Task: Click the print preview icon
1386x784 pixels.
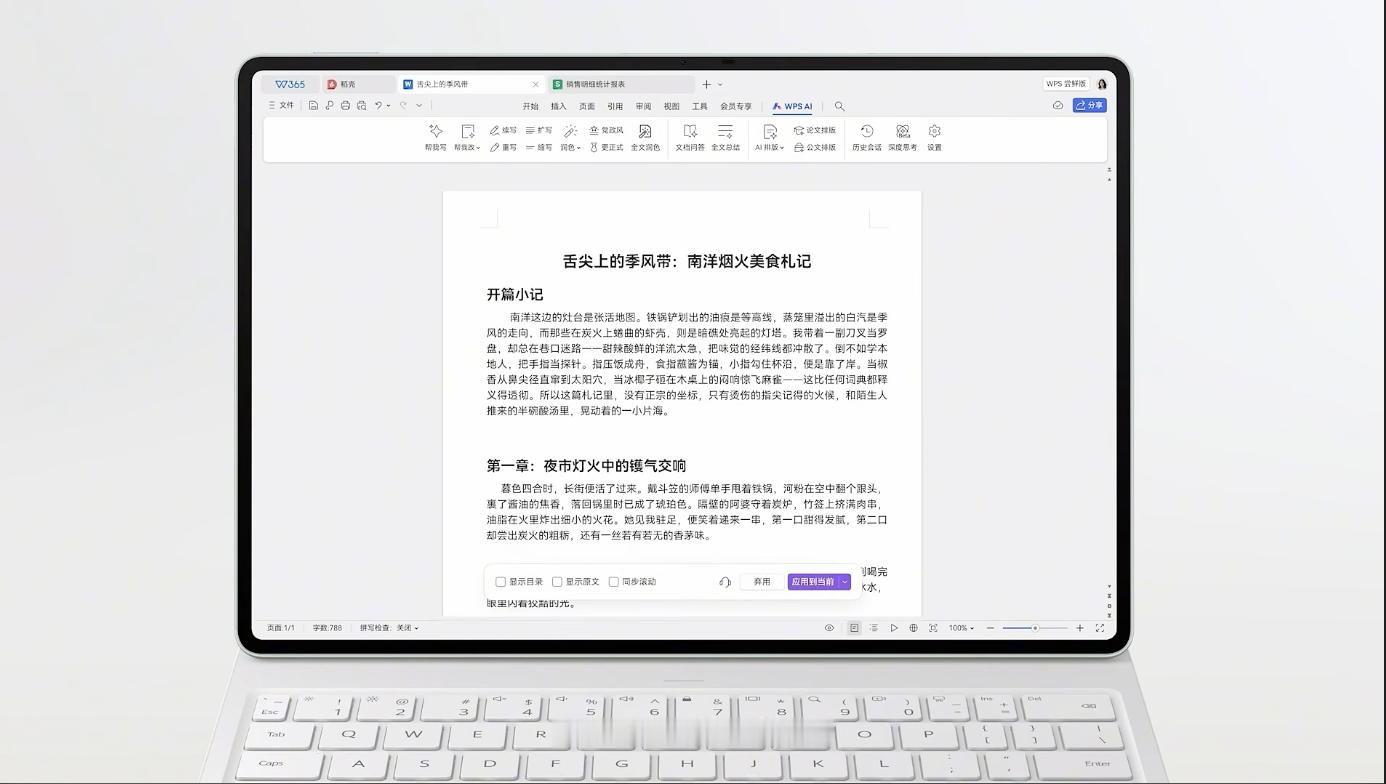Action: click(x=361, y=105)
